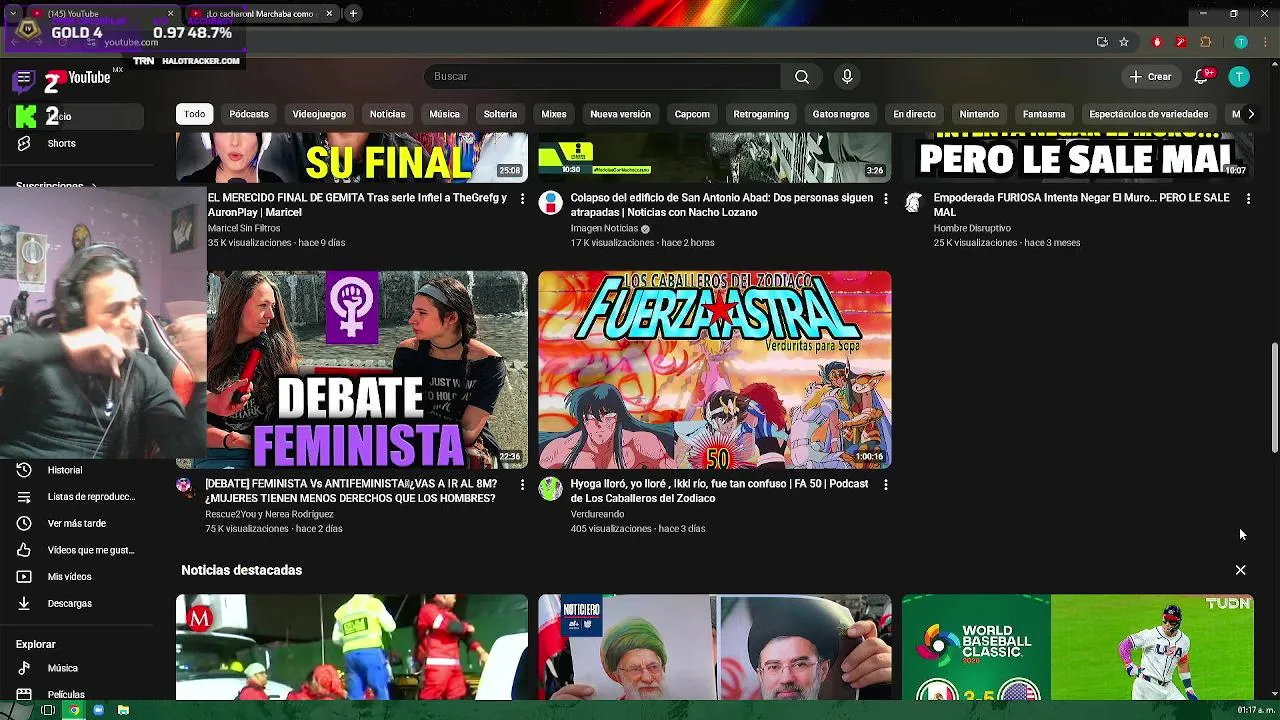The height and width of the screenshot is (720, 1280).
Task: Open the Rescue2You channel avatar
Action: 186,487
